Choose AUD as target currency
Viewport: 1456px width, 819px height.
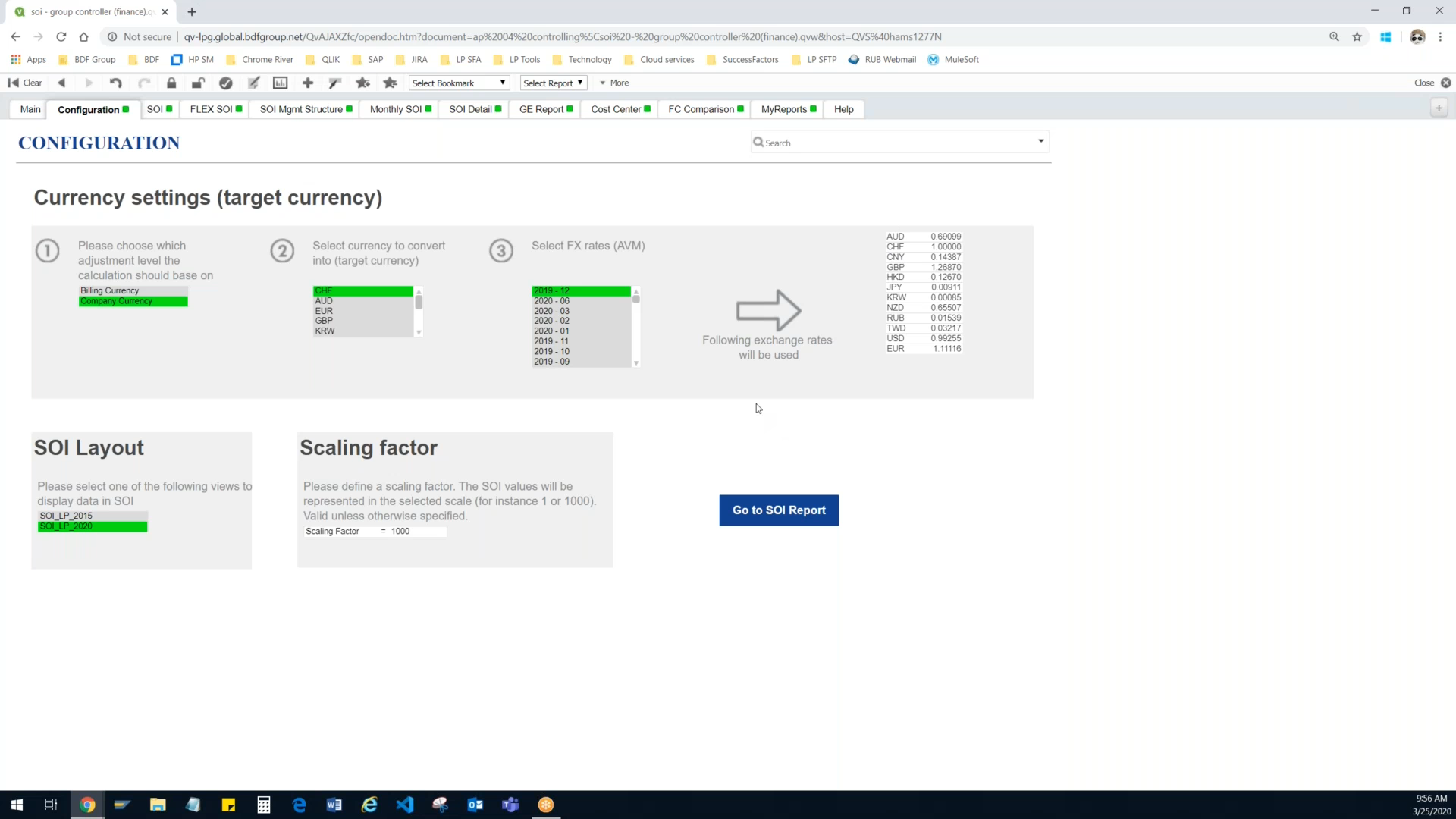coord(362,301)
